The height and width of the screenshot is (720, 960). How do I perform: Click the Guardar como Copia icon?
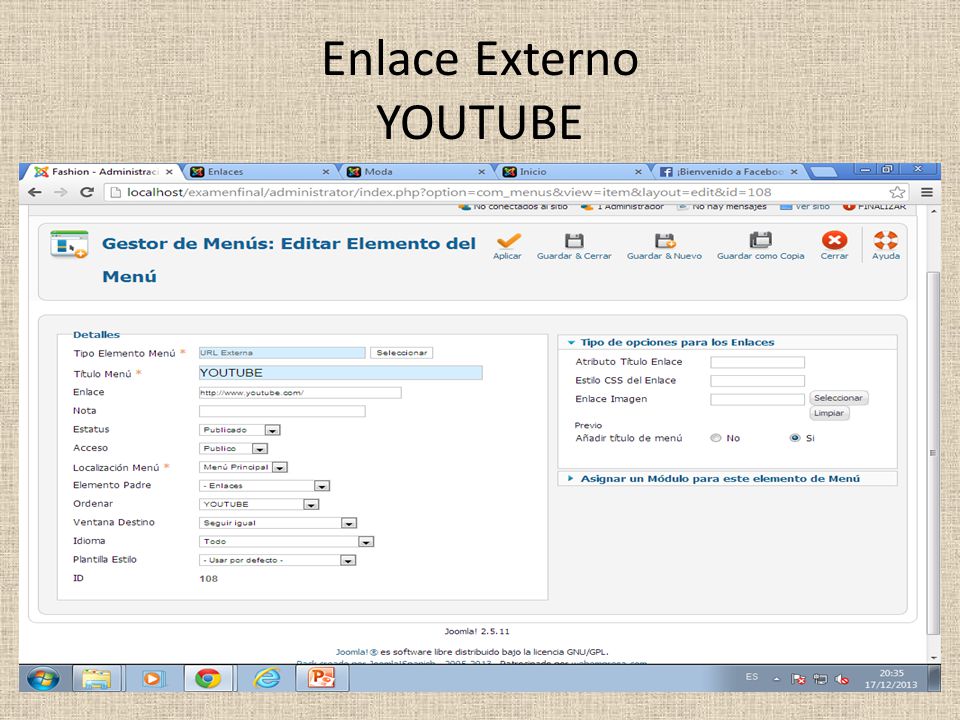pyautogui.click(x=760, y=240)
